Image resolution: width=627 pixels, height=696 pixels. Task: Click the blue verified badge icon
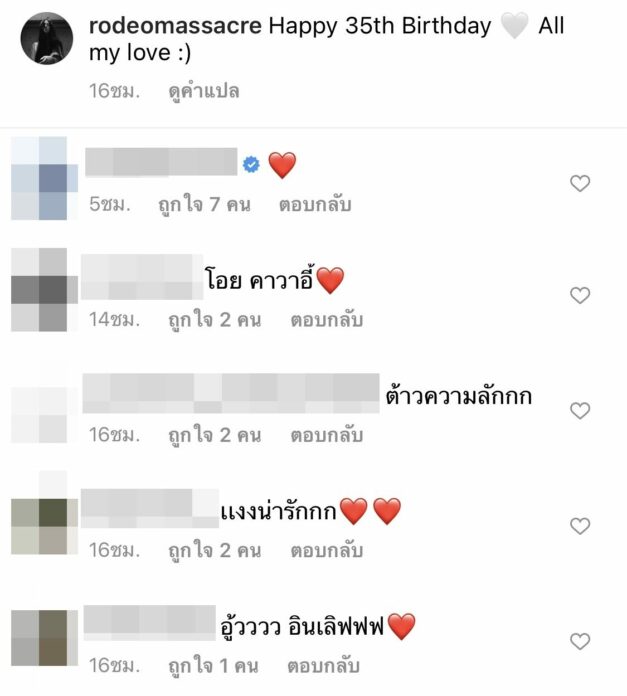(x=251, y=165)
